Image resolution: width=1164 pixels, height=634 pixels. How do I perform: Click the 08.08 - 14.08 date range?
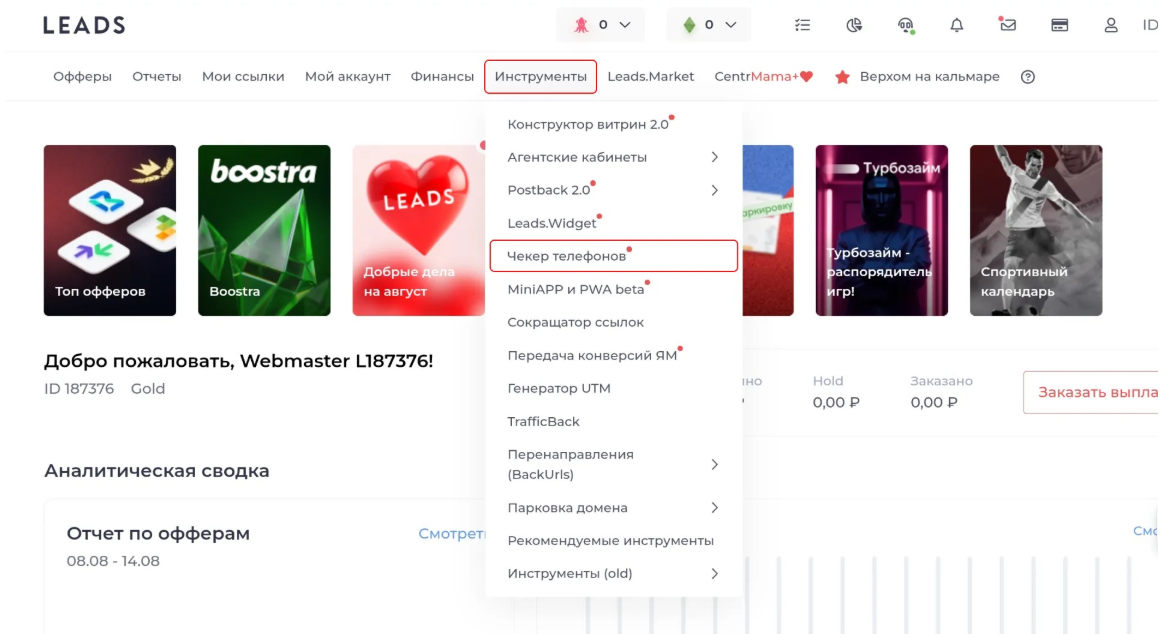[x=113, y=561]
